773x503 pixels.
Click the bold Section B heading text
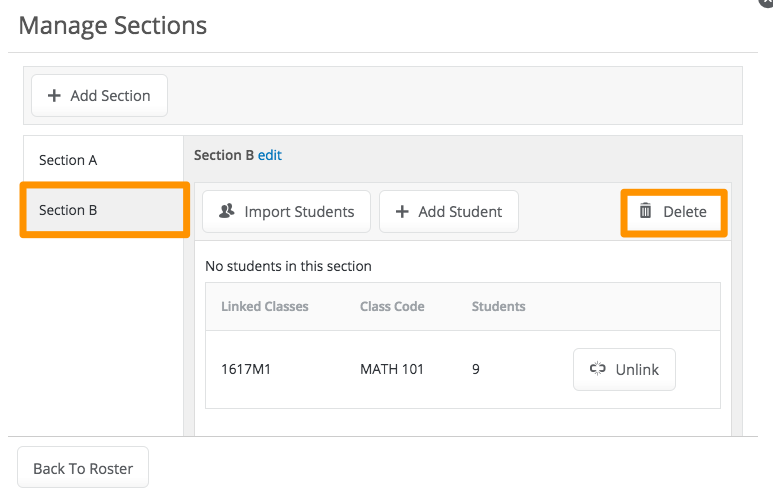[x=224, y=155]
